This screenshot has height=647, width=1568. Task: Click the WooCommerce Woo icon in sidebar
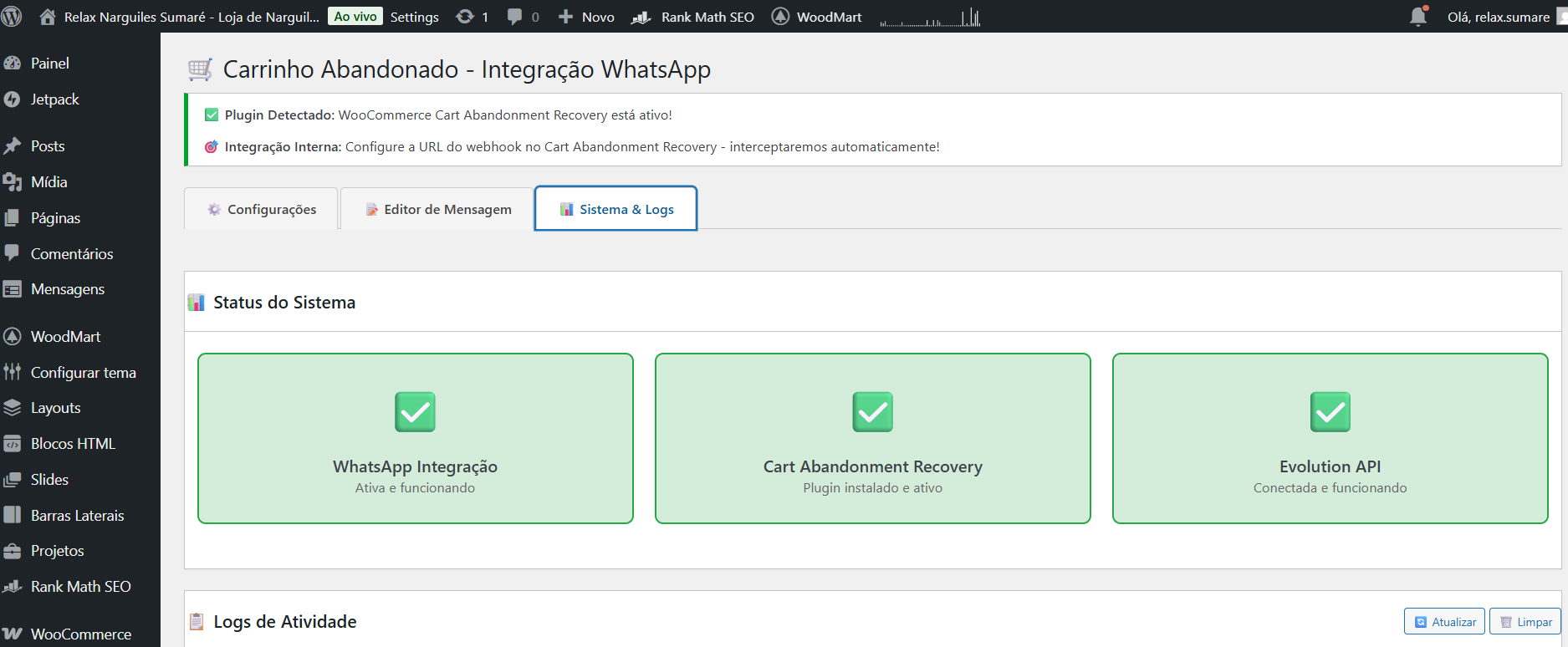[x=13, y=634]
